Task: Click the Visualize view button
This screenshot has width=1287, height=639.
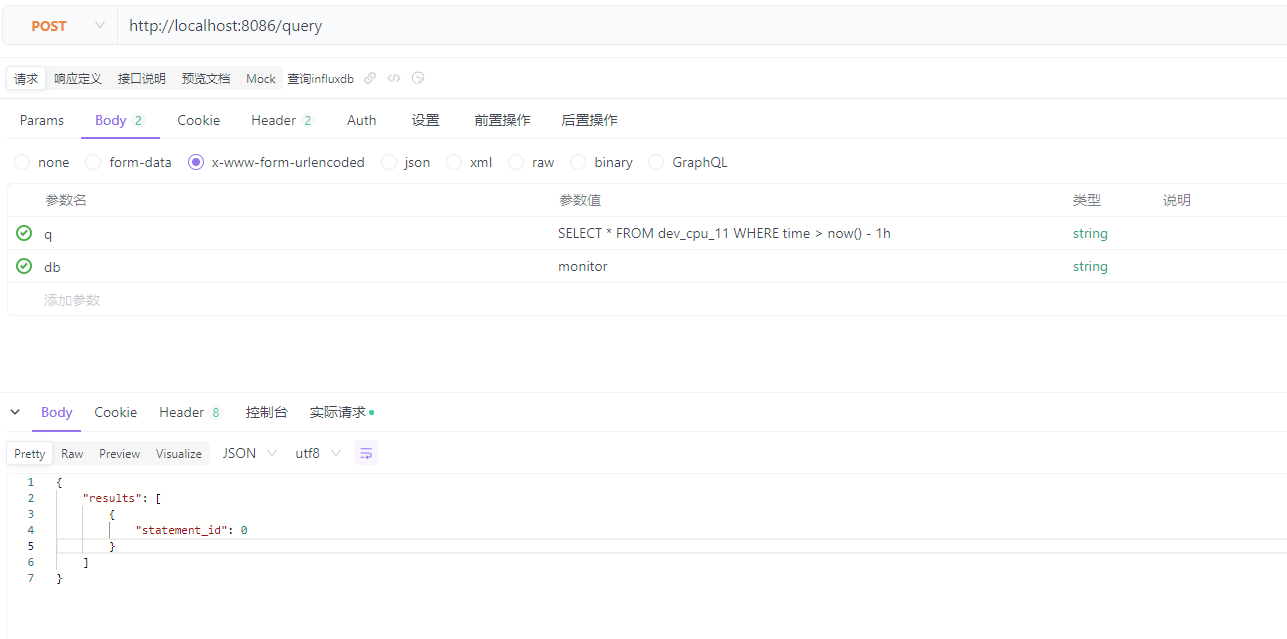Action: [x=178, y=452]
